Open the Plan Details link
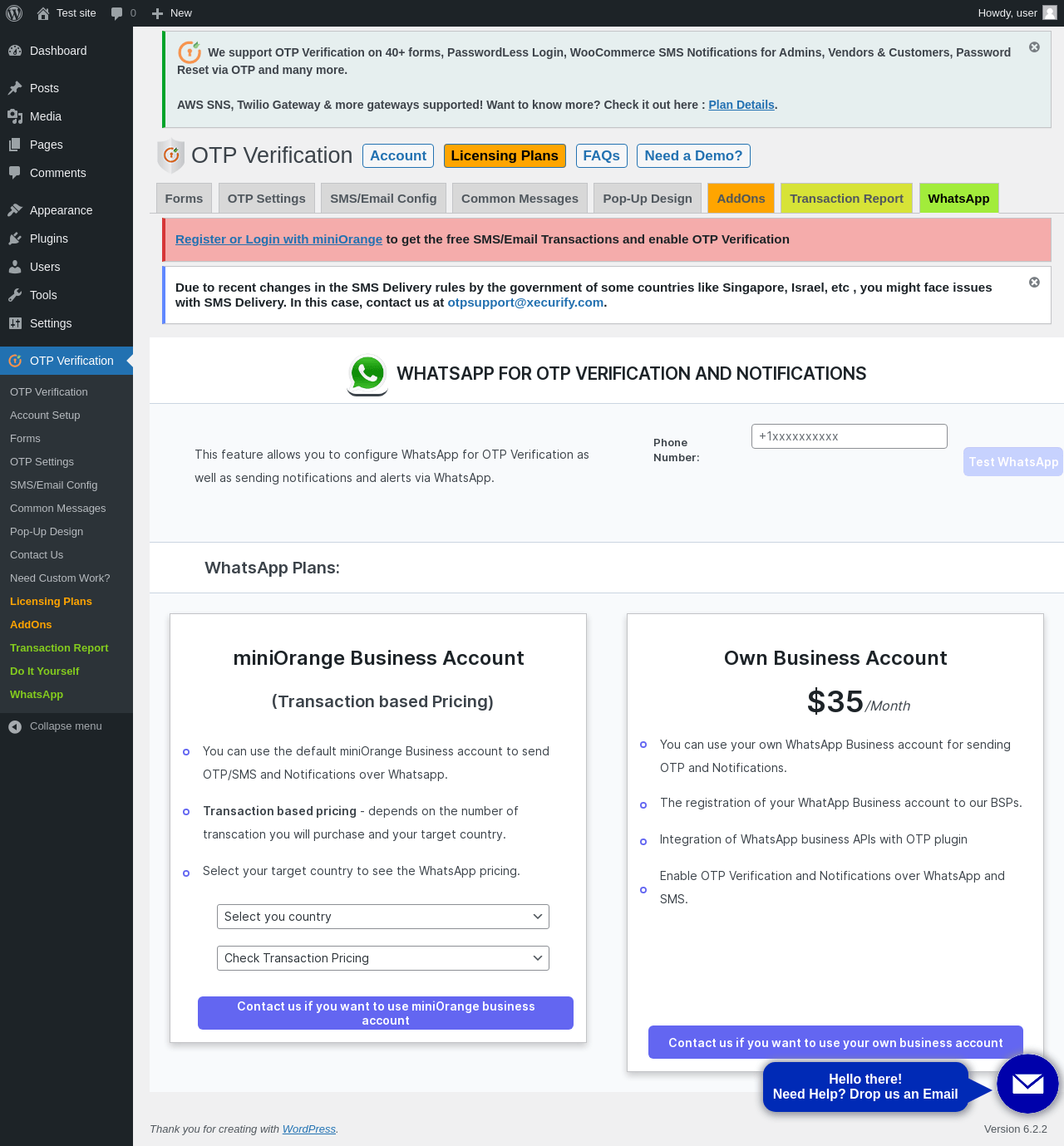1064x1146 pixels. tap(741, 105)
